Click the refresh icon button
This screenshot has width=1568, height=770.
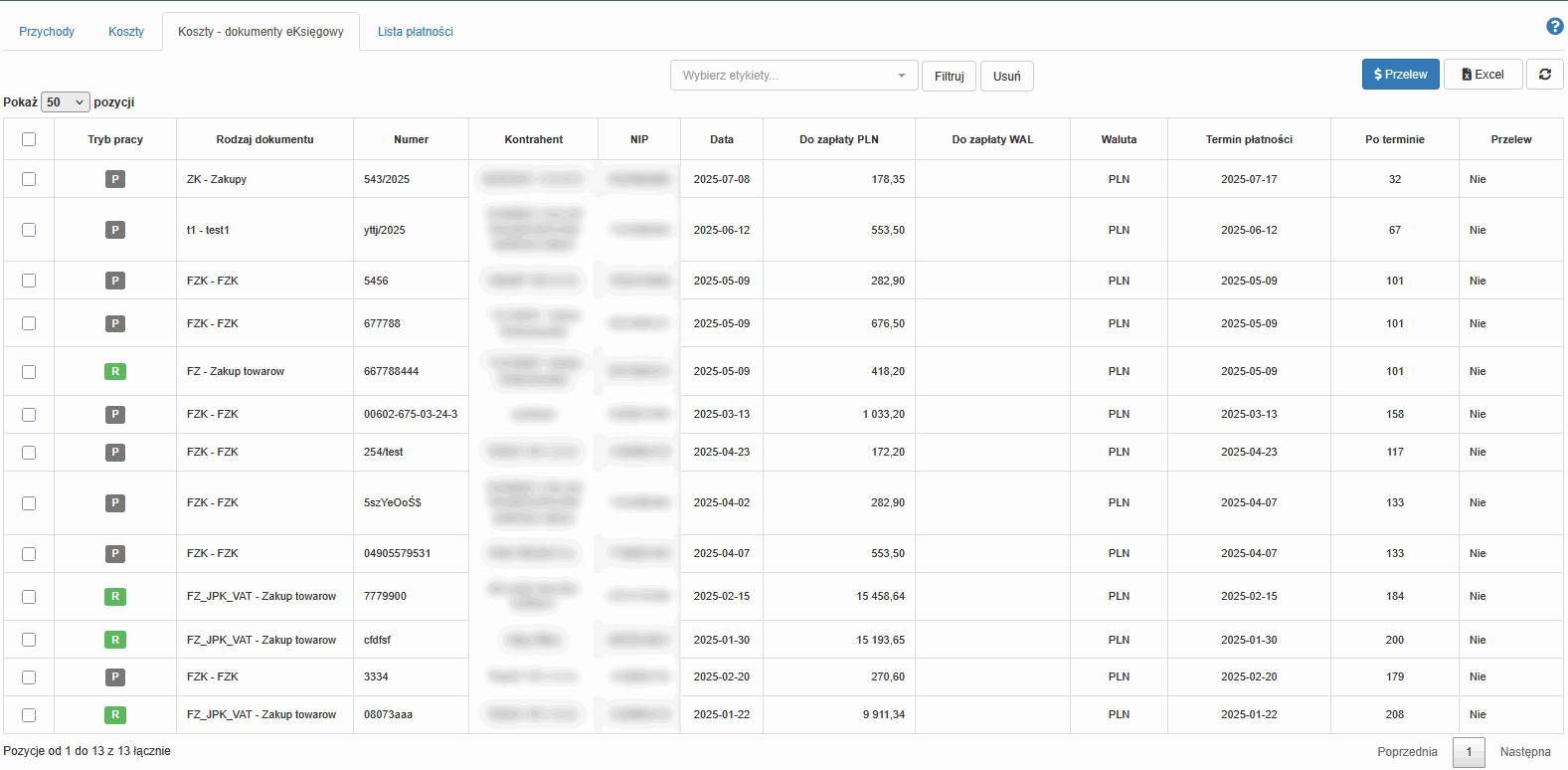pyautogui.click(x=1544, y=75)
